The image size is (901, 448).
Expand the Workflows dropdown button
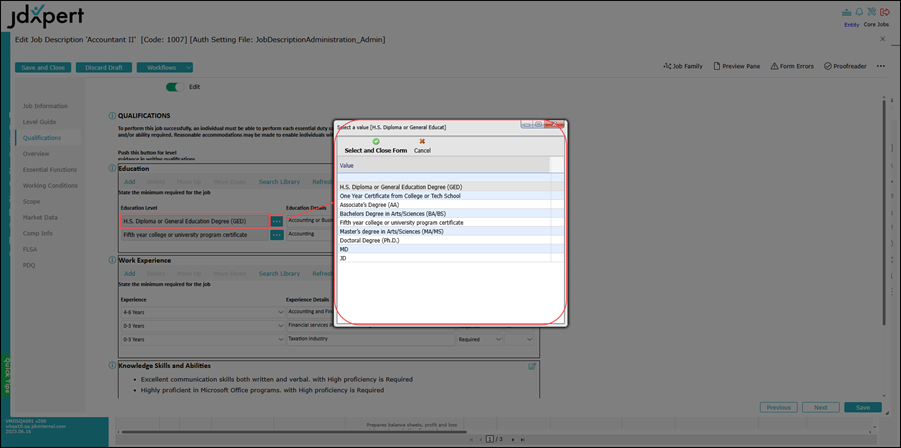pyautogui.click(x=165, y=67)
